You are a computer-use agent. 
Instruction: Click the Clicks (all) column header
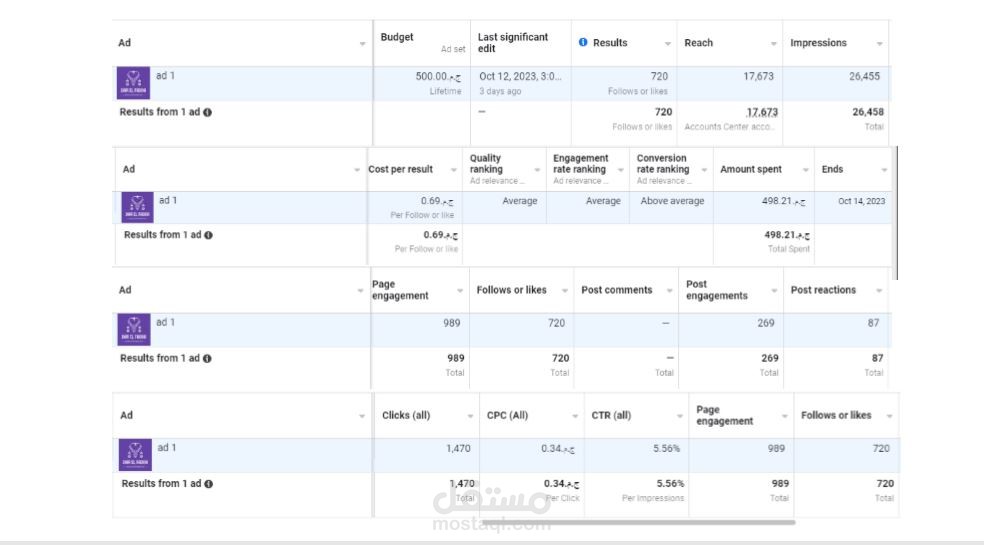(406, 416)
